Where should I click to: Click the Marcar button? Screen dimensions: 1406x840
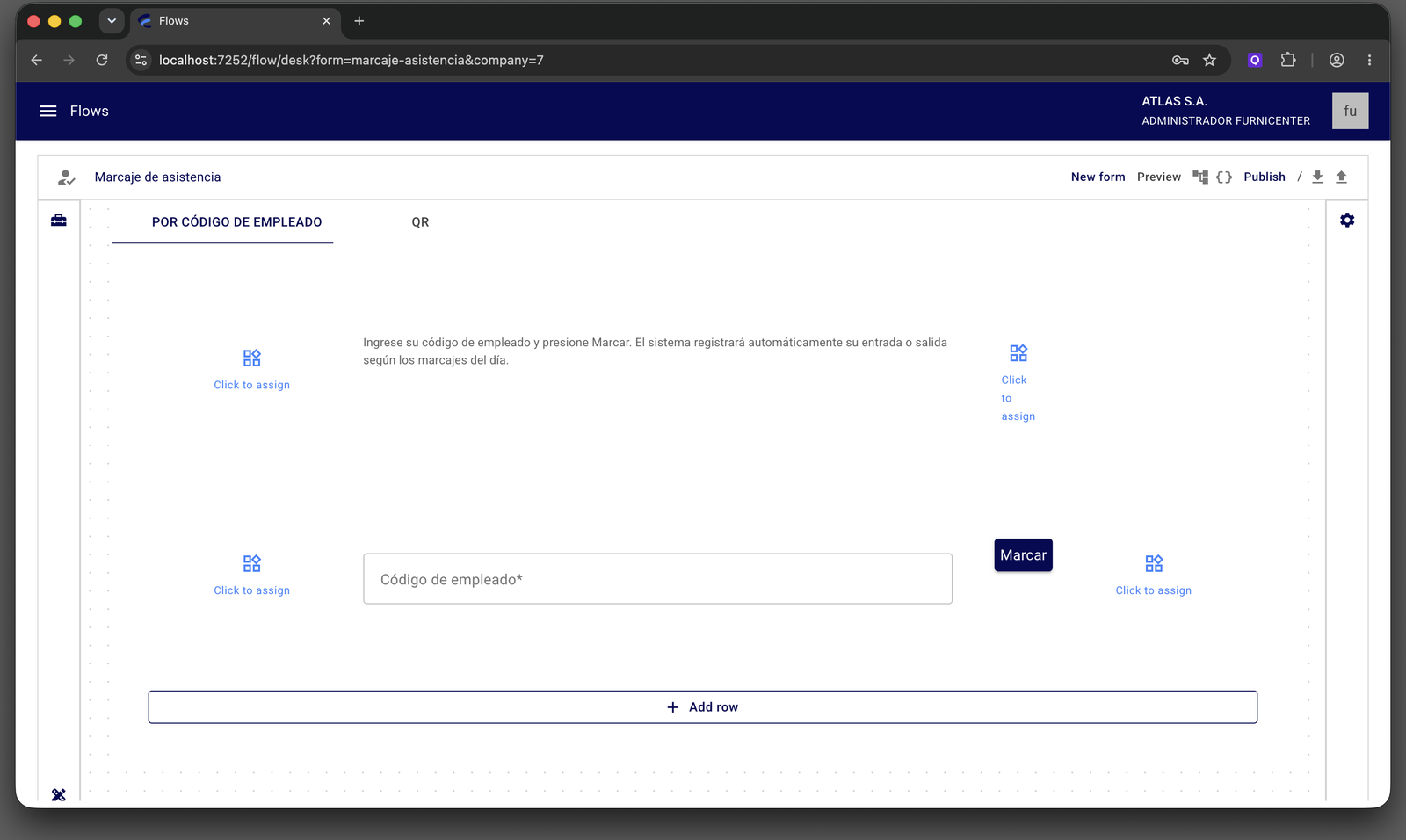pyautogui.click(x=1023, y=555)
